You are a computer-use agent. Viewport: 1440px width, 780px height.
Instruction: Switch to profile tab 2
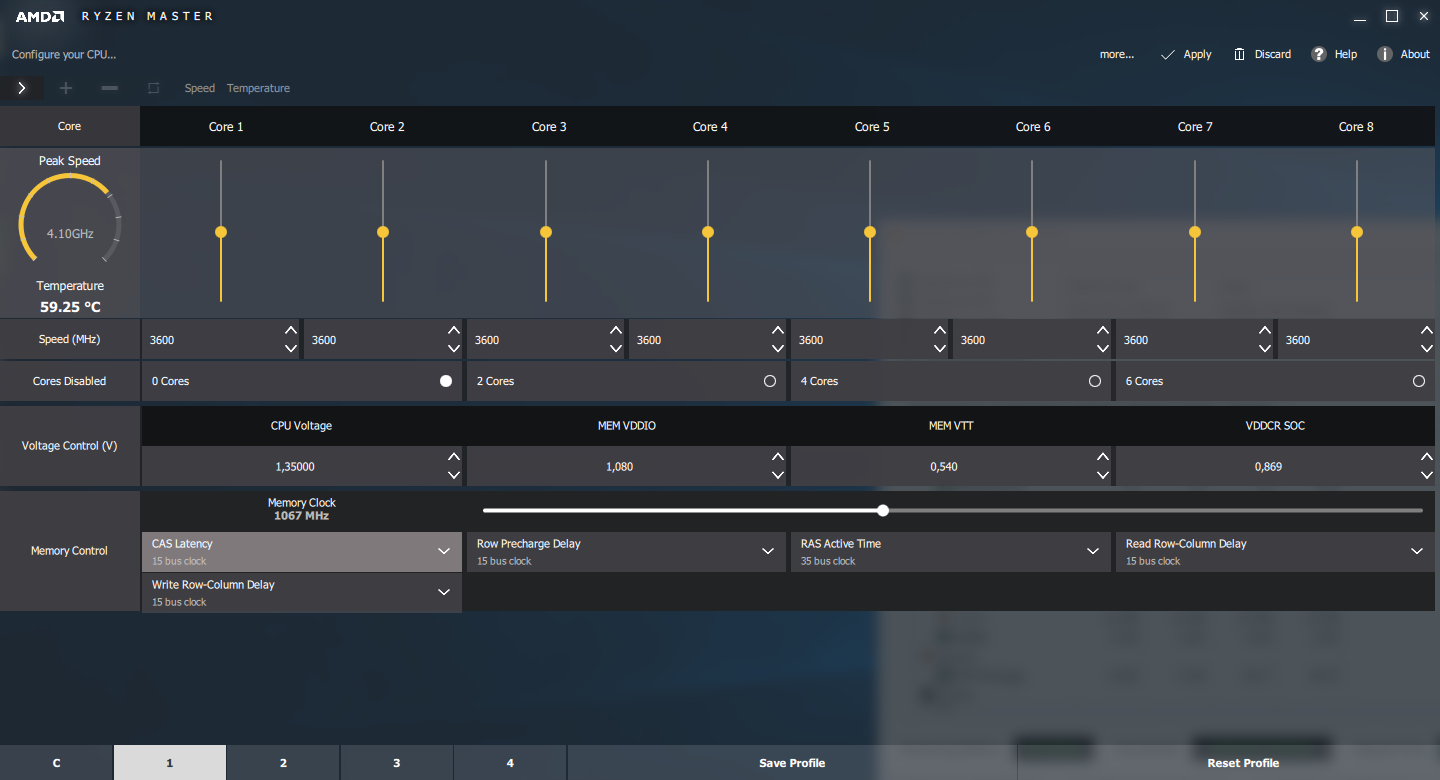click(x=283, y=763)
